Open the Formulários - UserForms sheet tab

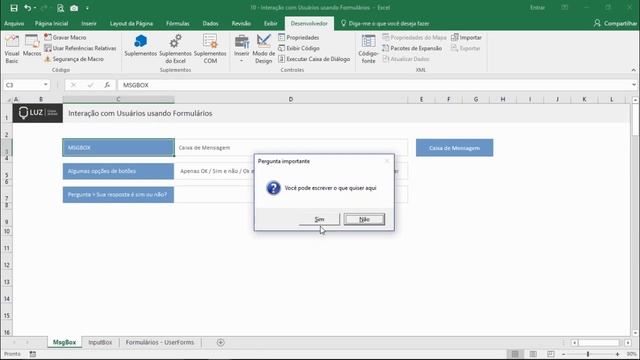(160, 342)
